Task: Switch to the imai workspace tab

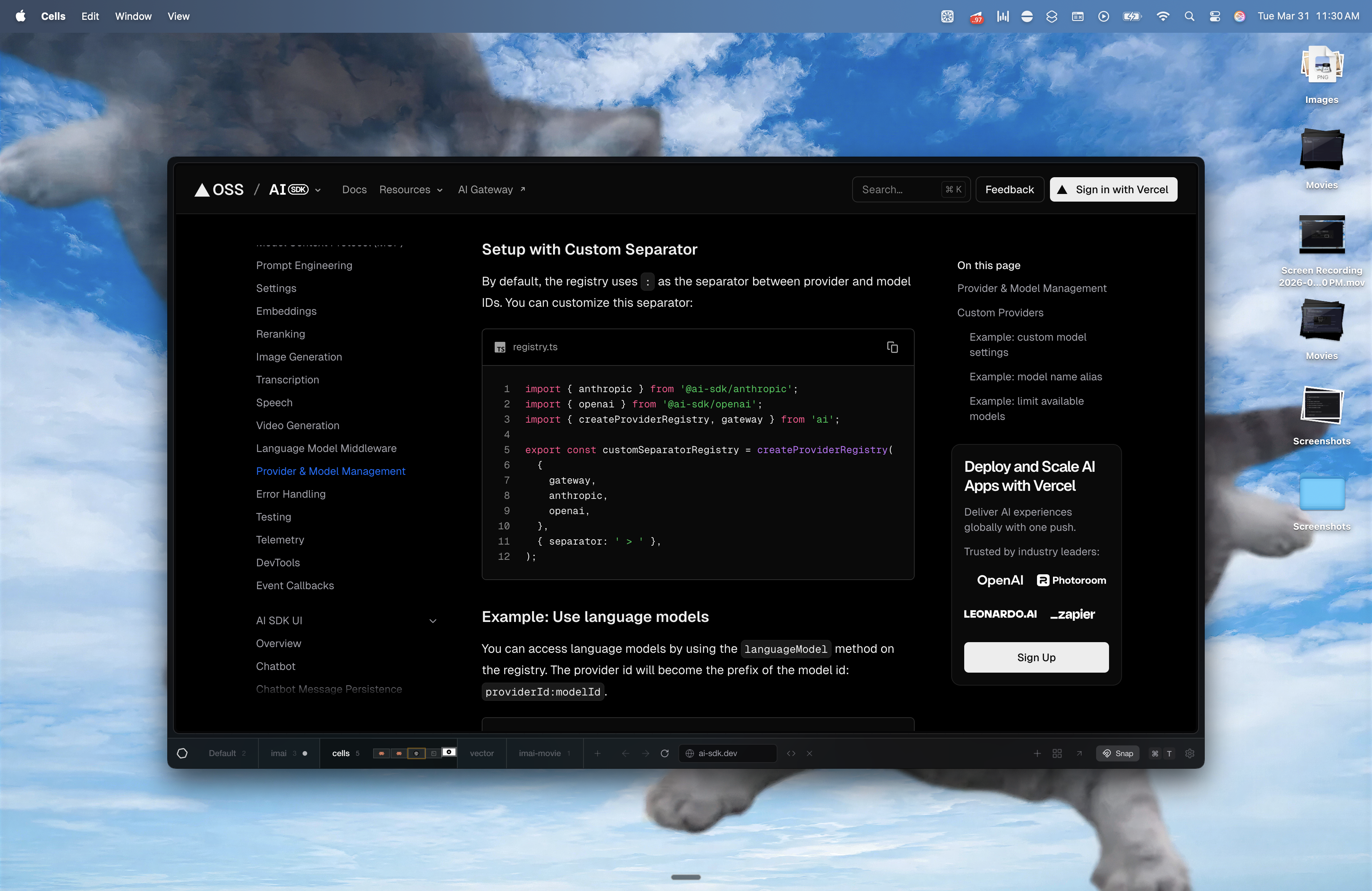Action: point(279,753)
